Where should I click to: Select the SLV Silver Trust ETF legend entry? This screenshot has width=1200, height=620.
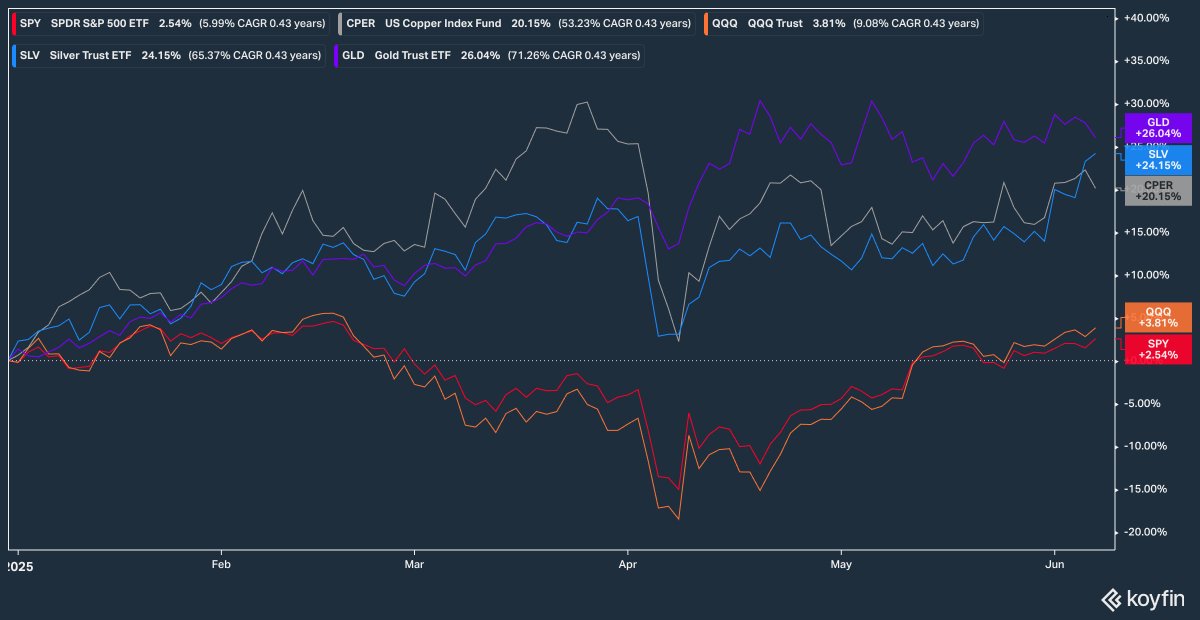(x=170, y=55)
